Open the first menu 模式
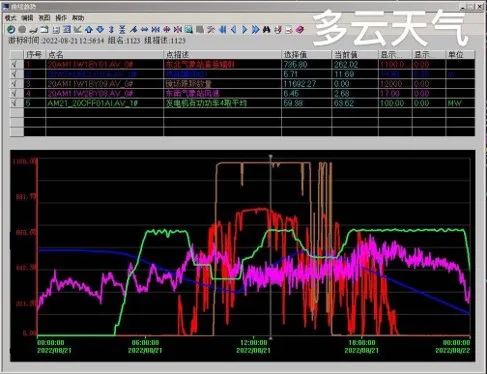The width and height of the screenshot is (487, 374). click(10, 18)
